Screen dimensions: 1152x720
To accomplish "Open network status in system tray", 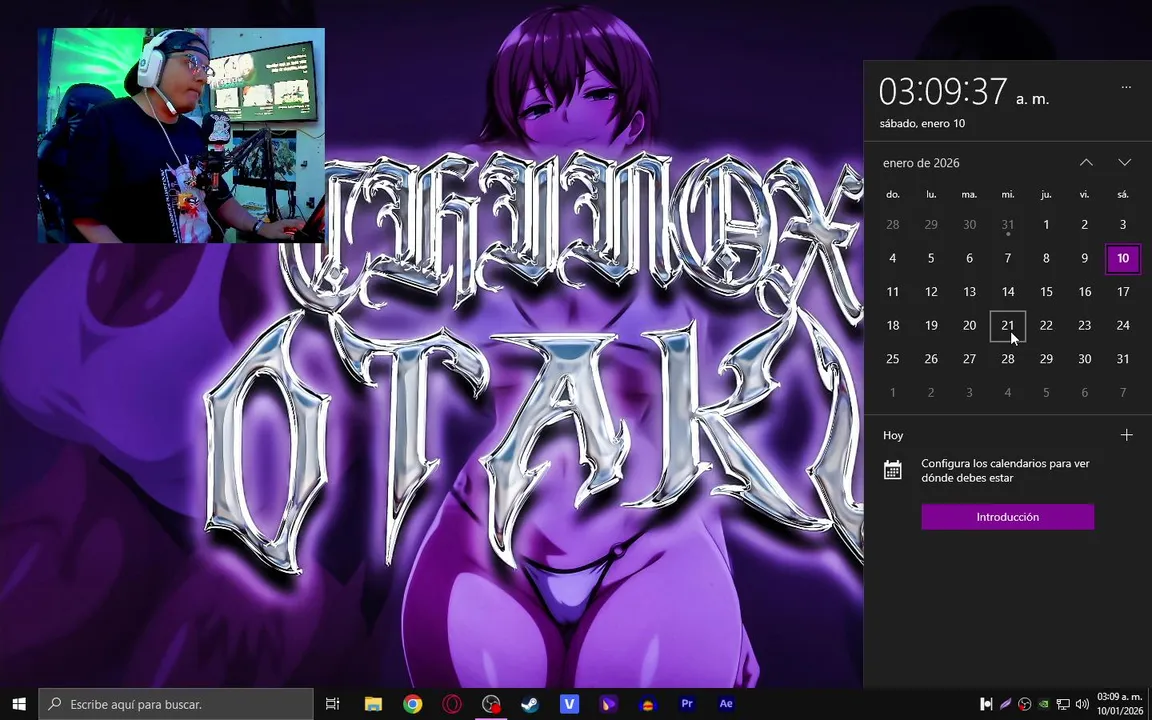I will point(1063,704).
